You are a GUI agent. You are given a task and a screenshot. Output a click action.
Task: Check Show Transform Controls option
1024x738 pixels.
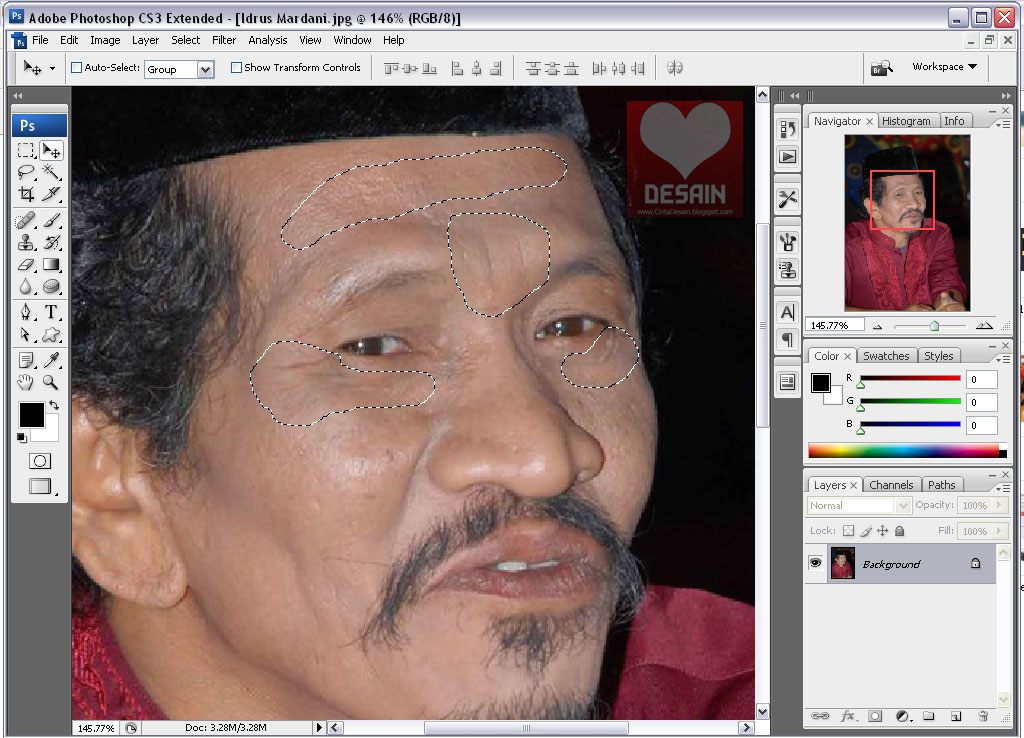tap(237, 68)
